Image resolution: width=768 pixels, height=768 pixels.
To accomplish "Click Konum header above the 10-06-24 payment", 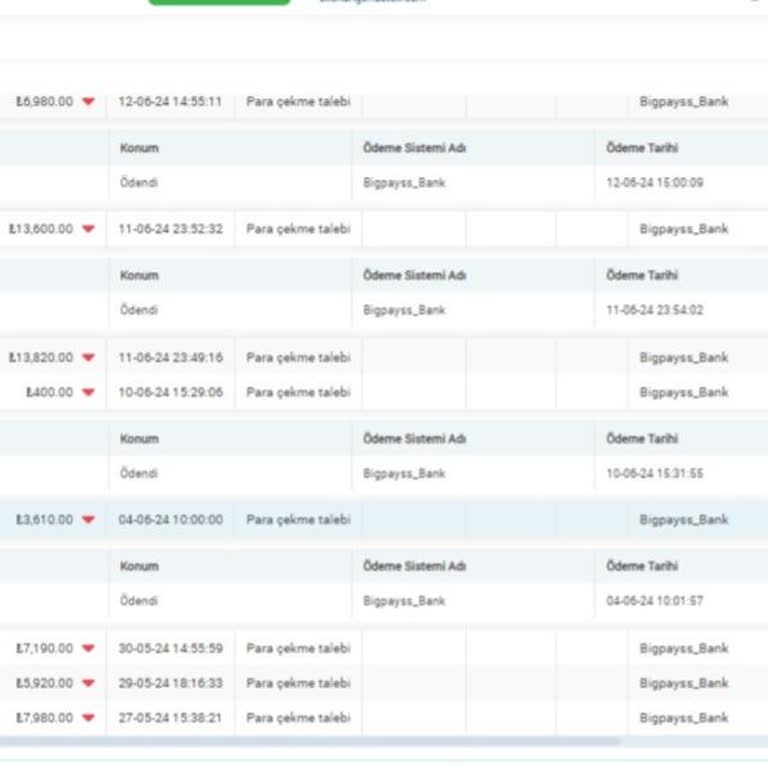I will pos(139,439).
